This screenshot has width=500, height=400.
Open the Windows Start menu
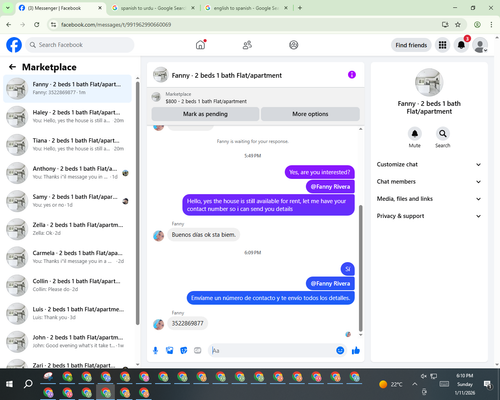[x=9, y=384]
